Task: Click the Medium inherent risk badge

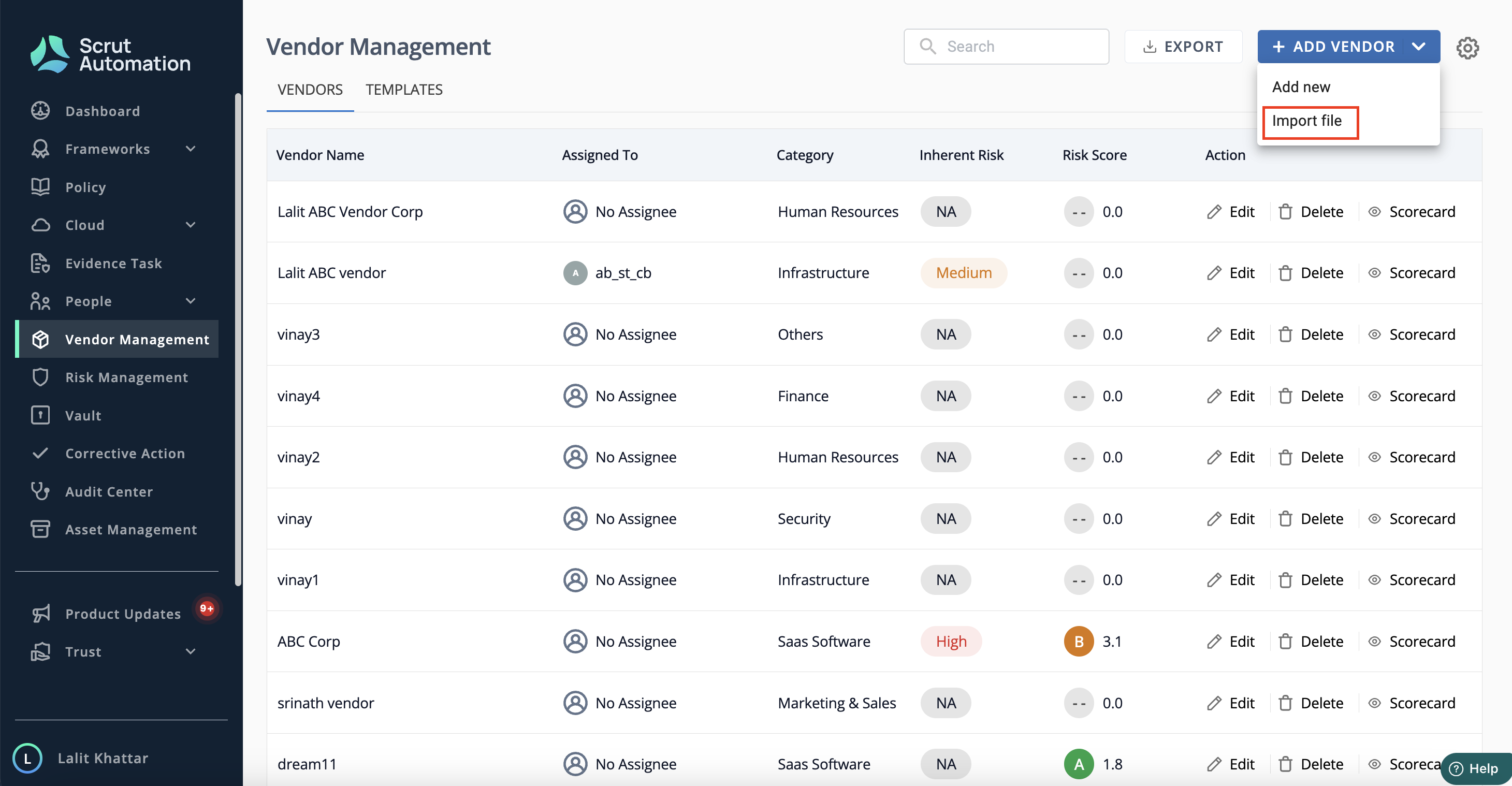Action: tap(963, 273)
